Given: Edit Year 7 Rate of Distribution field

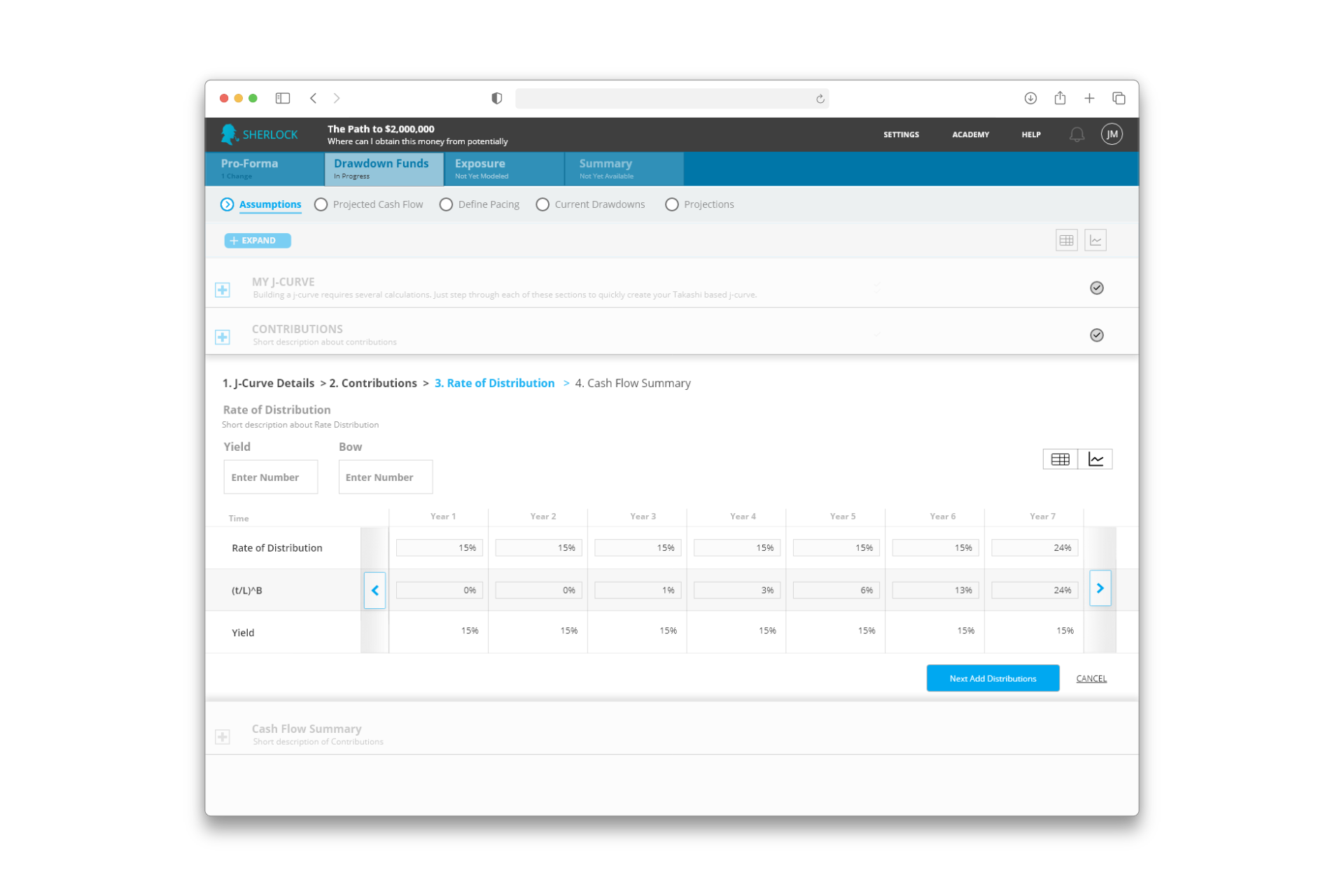Looking at the screenshot, I should pos(1035,548).
